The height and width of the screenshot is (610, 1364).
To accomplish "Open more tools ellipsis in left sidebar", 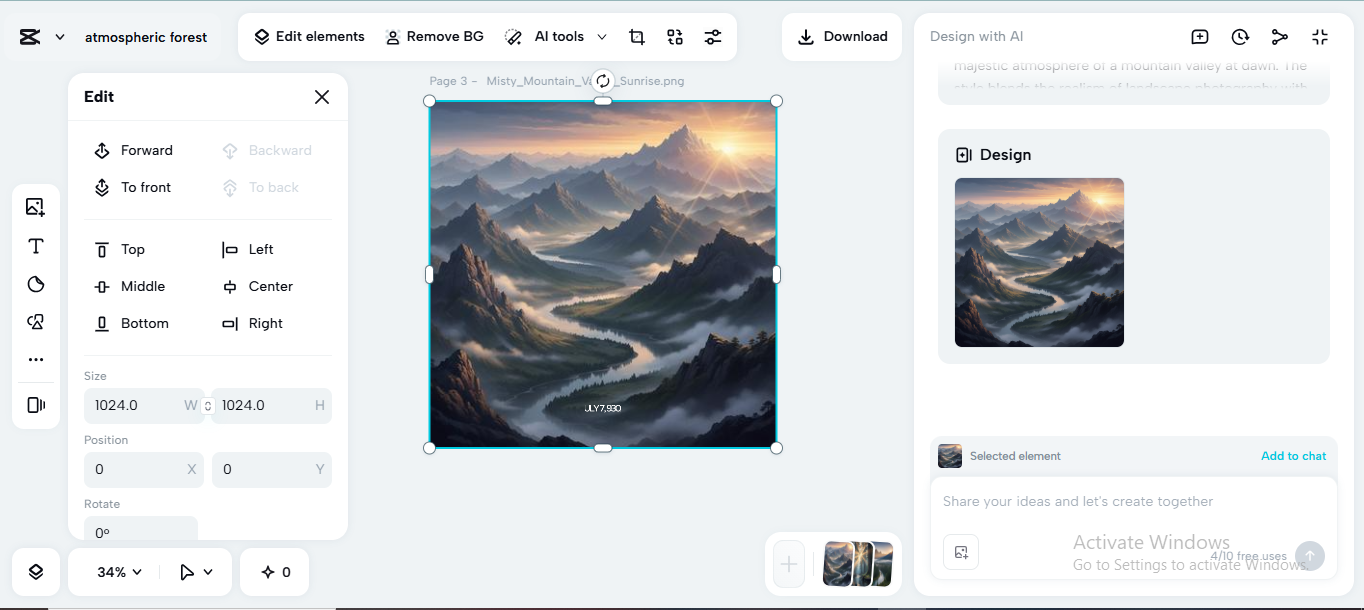I will (x=36, y=359).
